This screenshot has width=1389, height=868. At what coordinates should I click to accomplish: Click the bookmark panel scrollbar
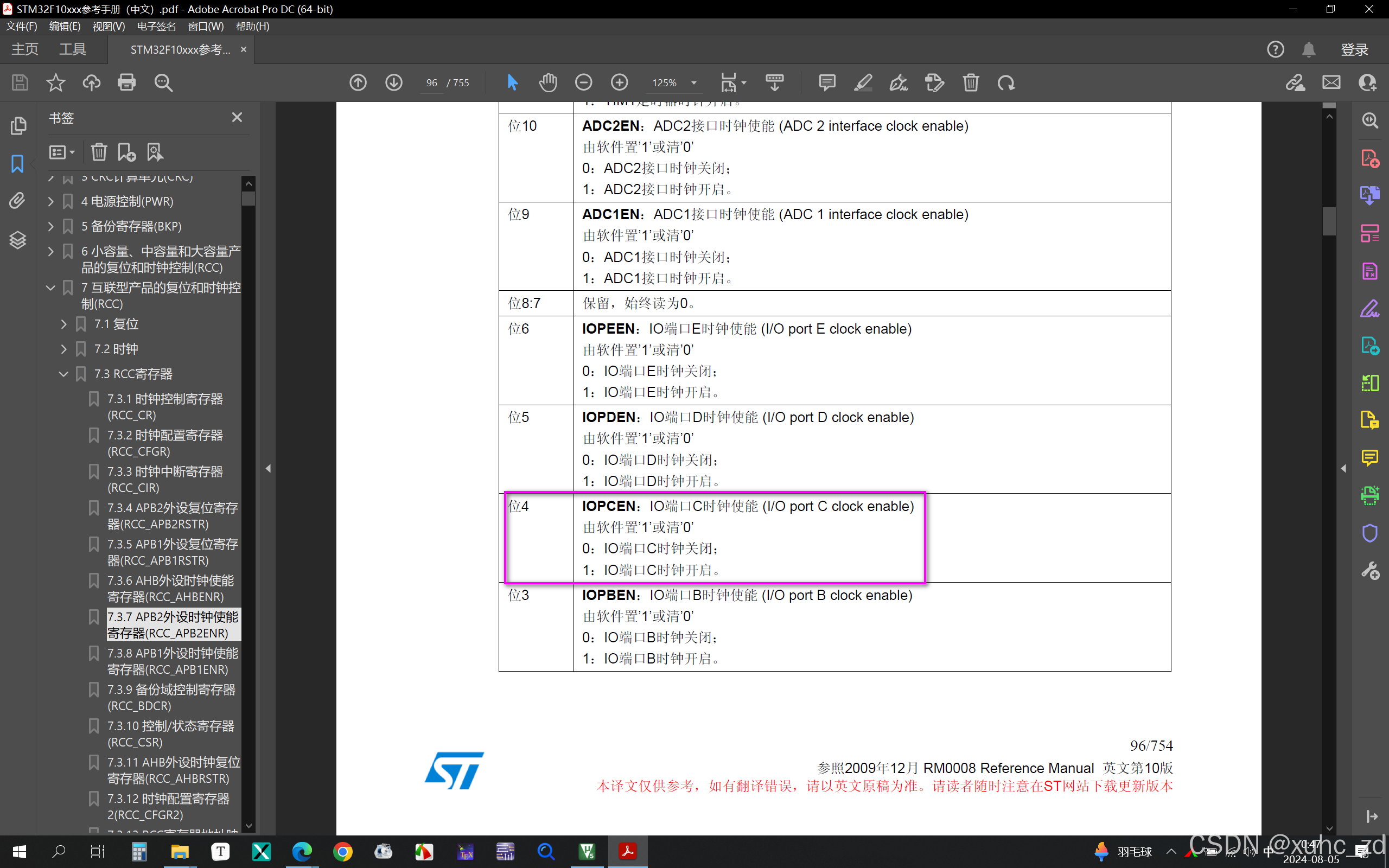pyautogui.click(x=249, y=199)
